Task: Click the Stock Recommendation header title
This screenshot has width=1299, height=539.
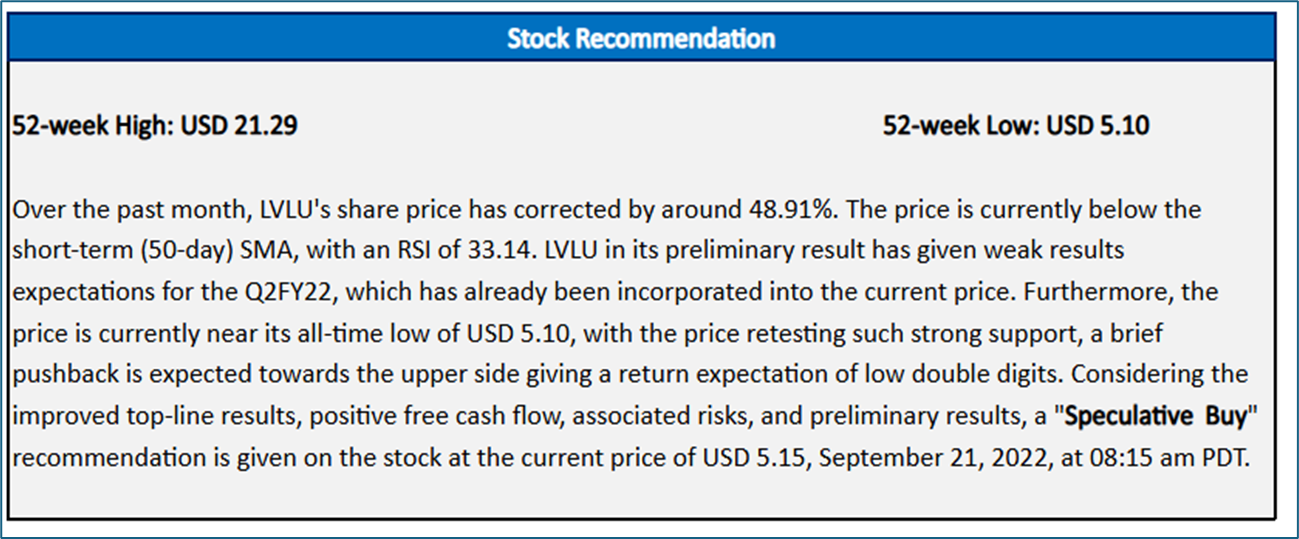Action: tap(641, 39)
